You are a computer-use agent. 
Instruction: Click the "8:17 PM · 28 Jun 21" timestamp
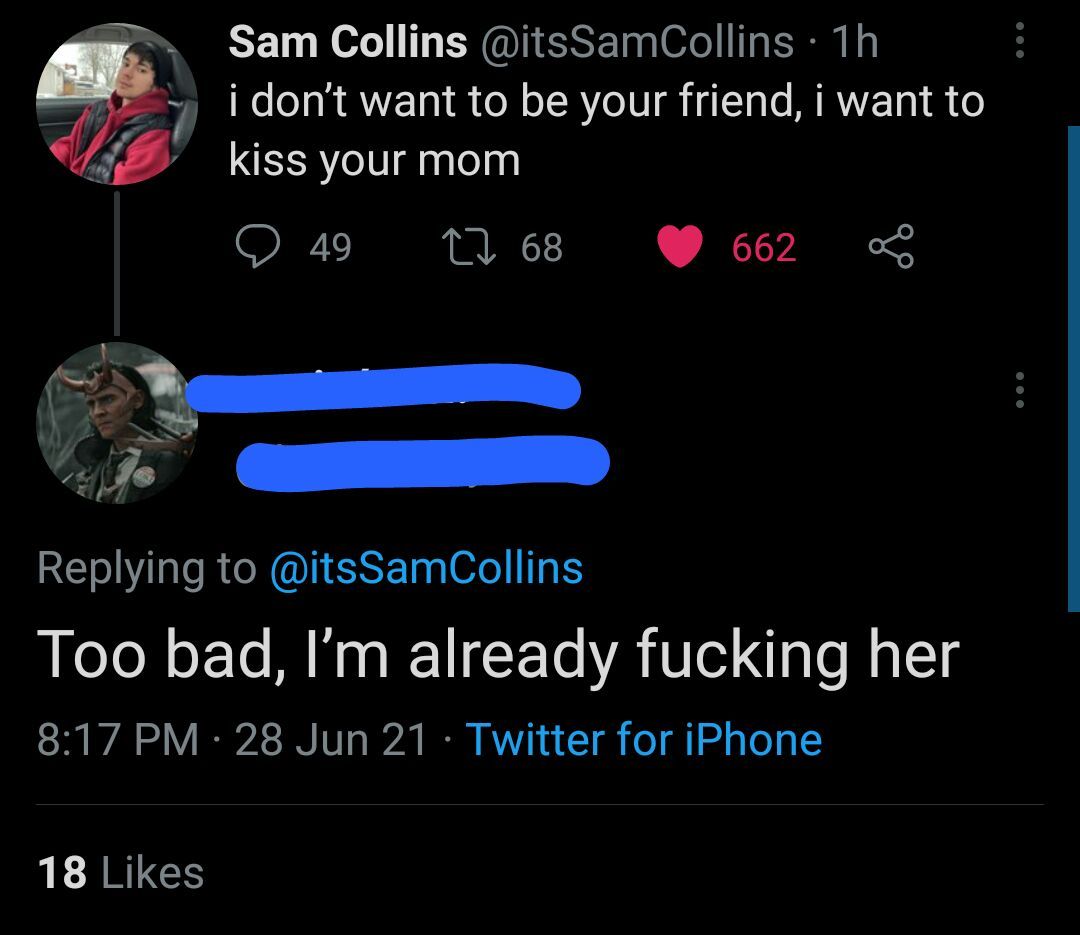coord(232,740)
